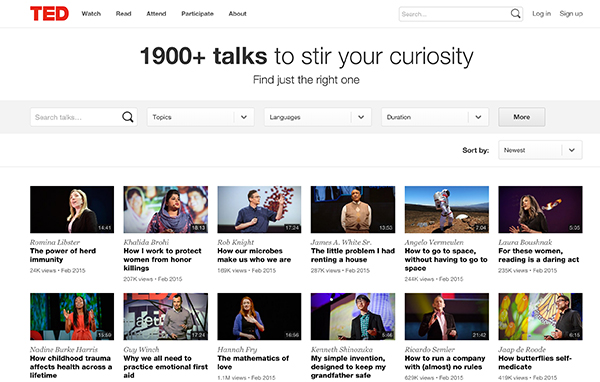Open Kenneth Shinozuka talk thumbnail
600x382 pixels.
point(353,317)
